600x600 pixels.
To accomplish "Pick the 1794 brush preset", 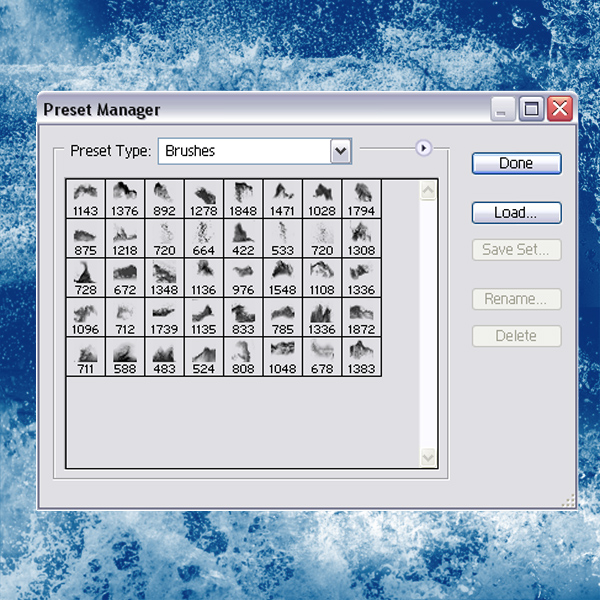I will click(361, 199).
